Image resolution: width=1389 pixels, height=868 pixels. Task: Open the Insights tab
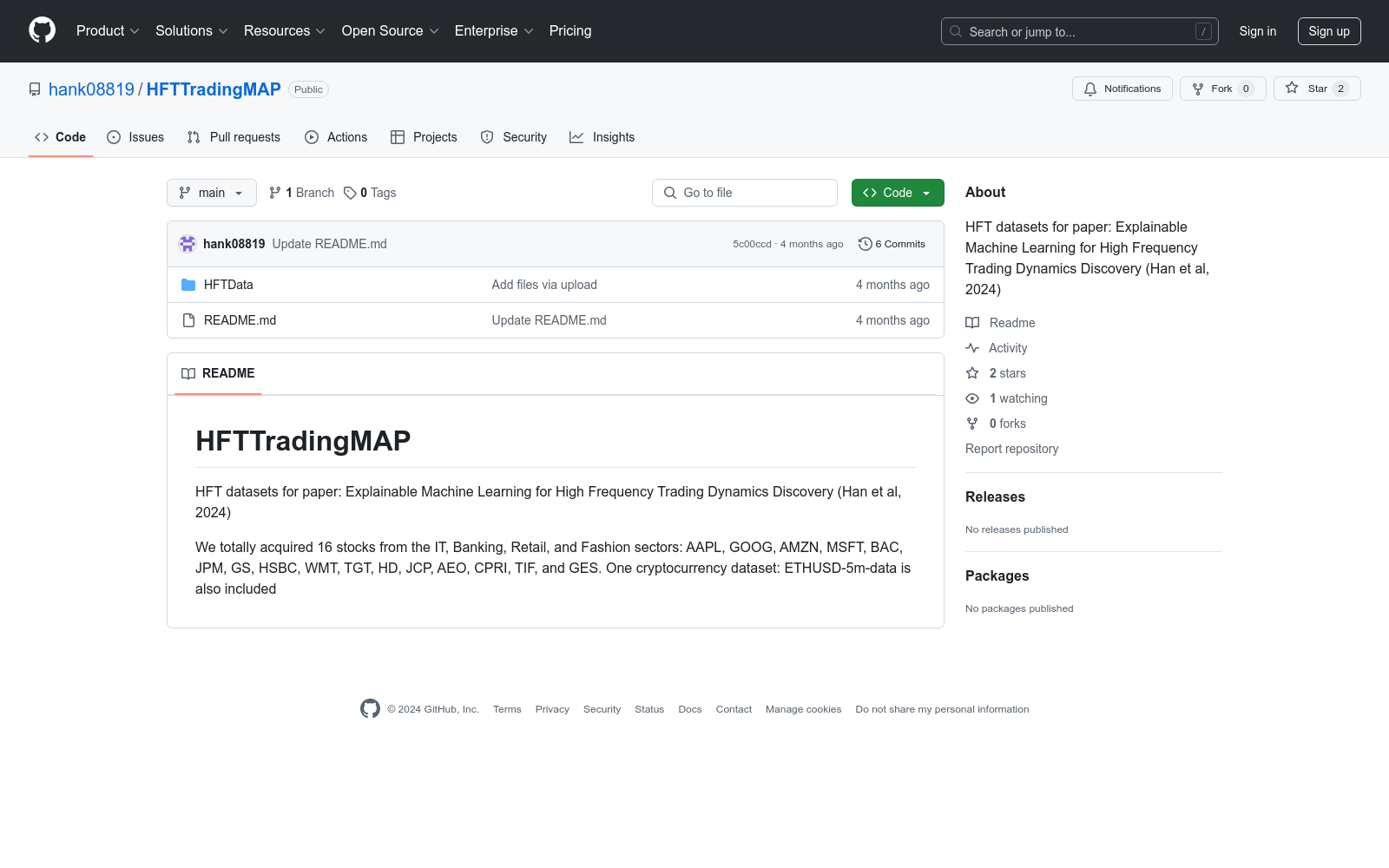click(x=602, y=137)
